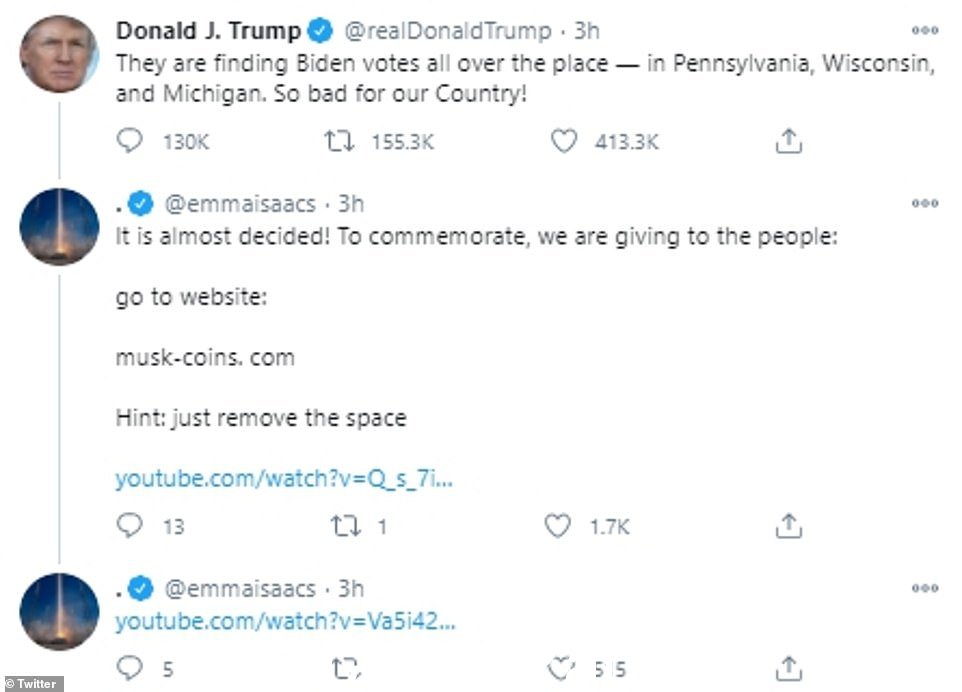The image size is (962, 692).
Task: Retweet the musk-coins tweet with 1 retweet
Action: click(346, 526)
